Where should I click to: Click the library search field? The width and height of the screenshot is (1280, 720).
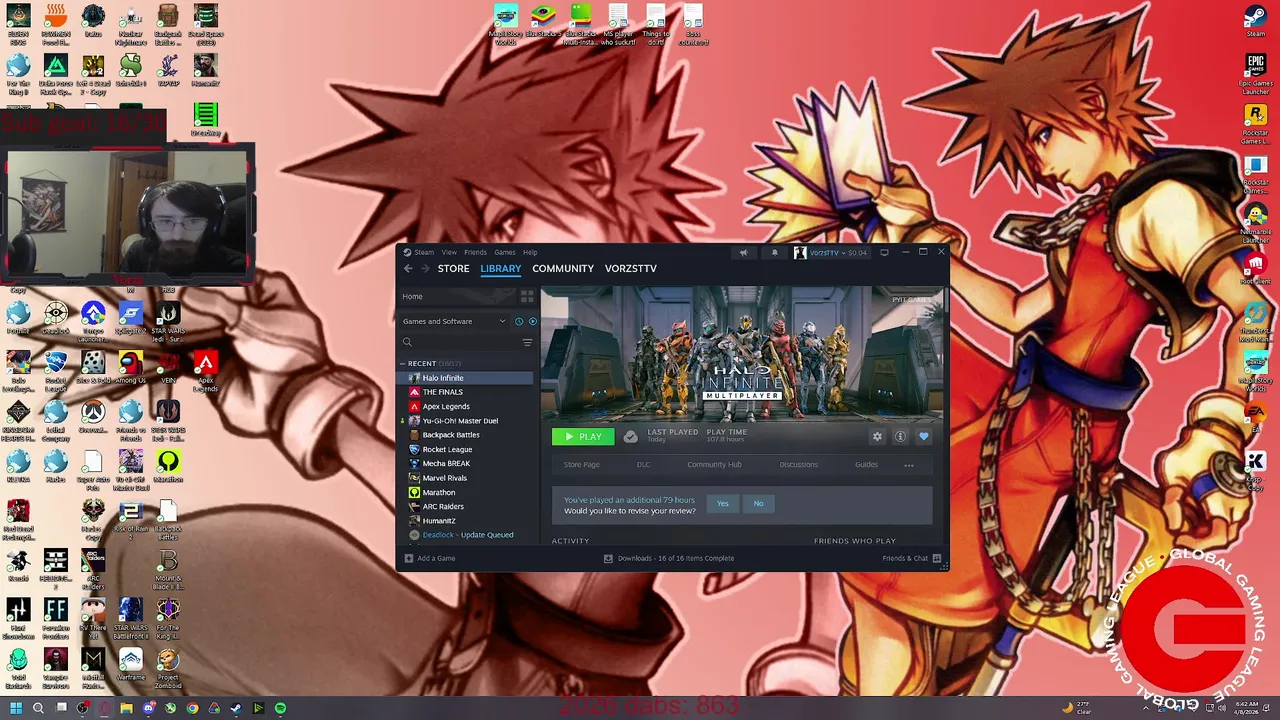459,342
